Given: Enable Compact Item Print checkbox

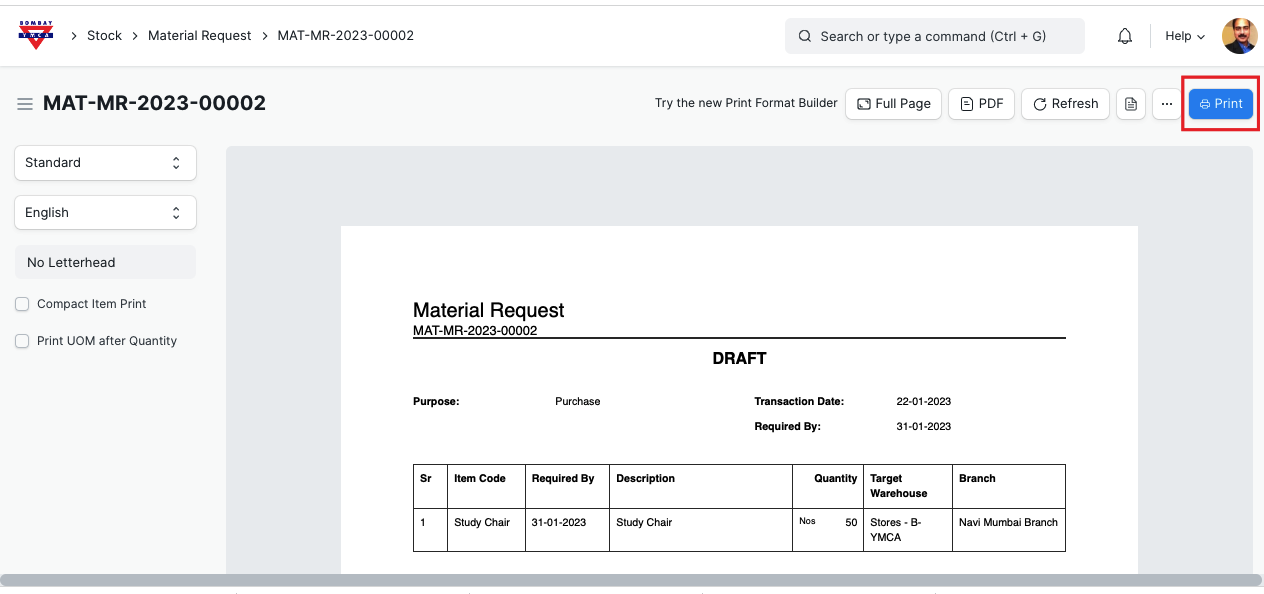Looking at the screenshot, I should (22, 304).
